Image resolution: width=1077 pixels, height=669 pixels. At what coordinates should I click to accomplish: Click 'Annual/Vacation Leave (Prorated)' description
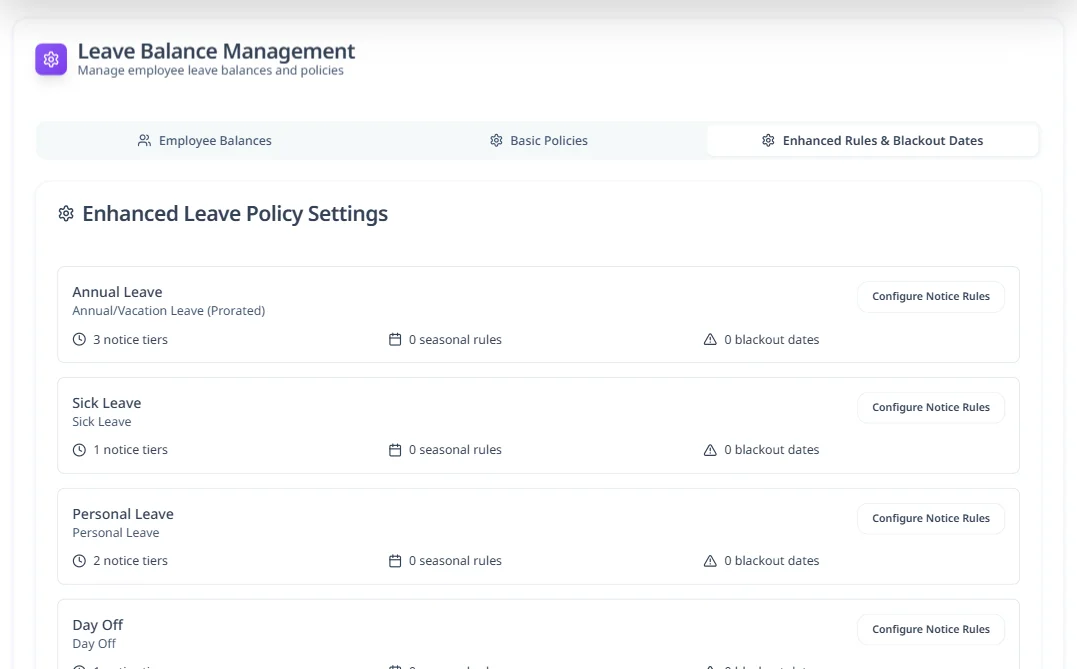tap(168, 310)
